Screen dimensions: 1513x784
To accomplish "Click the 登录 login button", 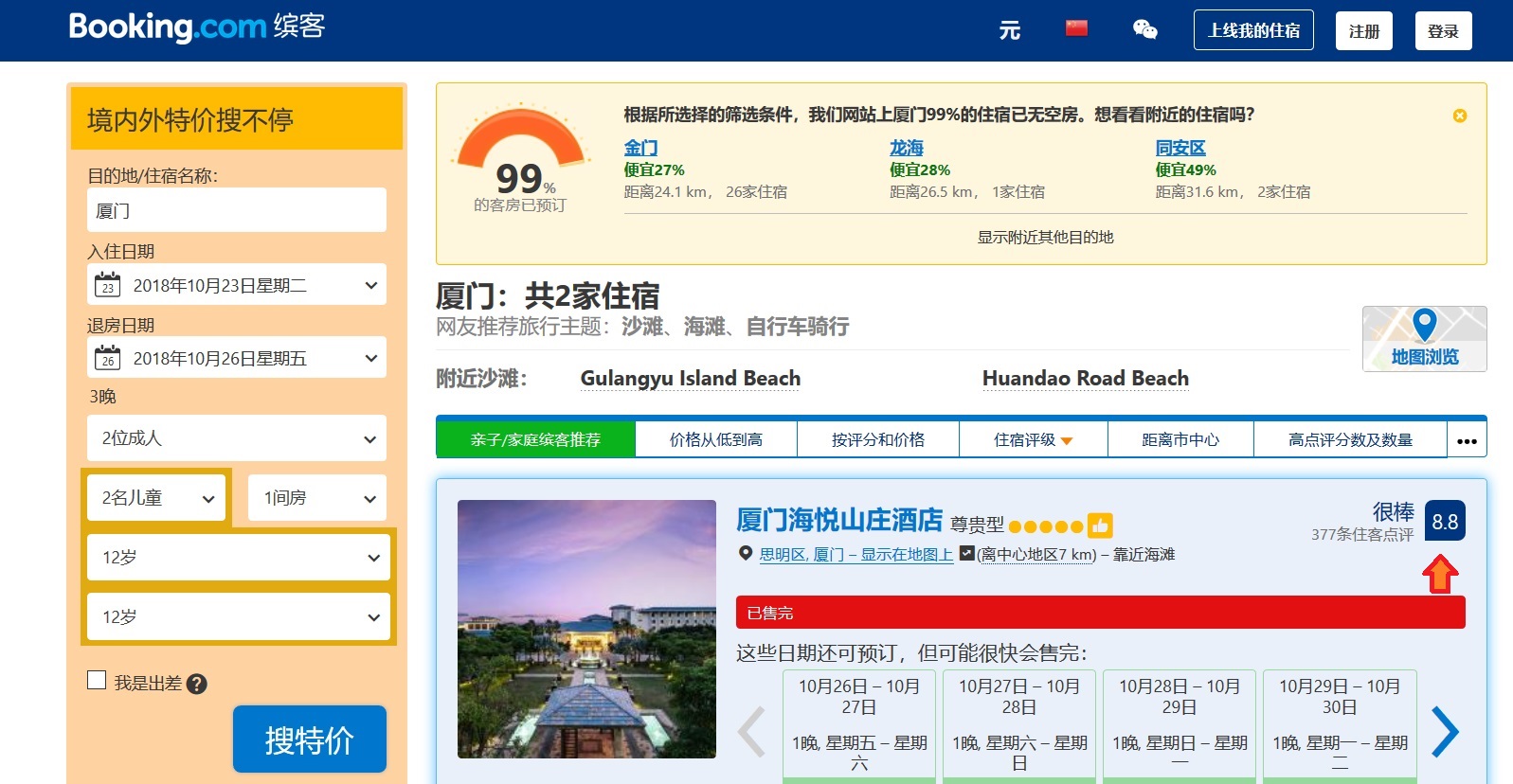I will pos(1443,31).
